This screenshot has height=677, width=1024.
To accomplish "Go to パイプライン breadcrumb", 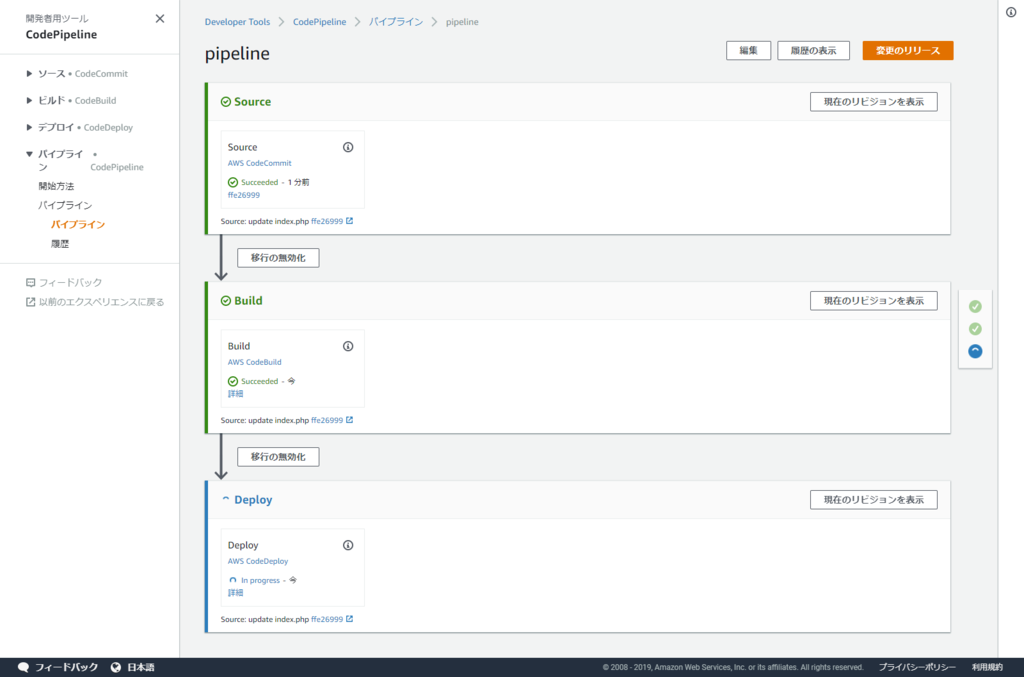I will 396,22.
